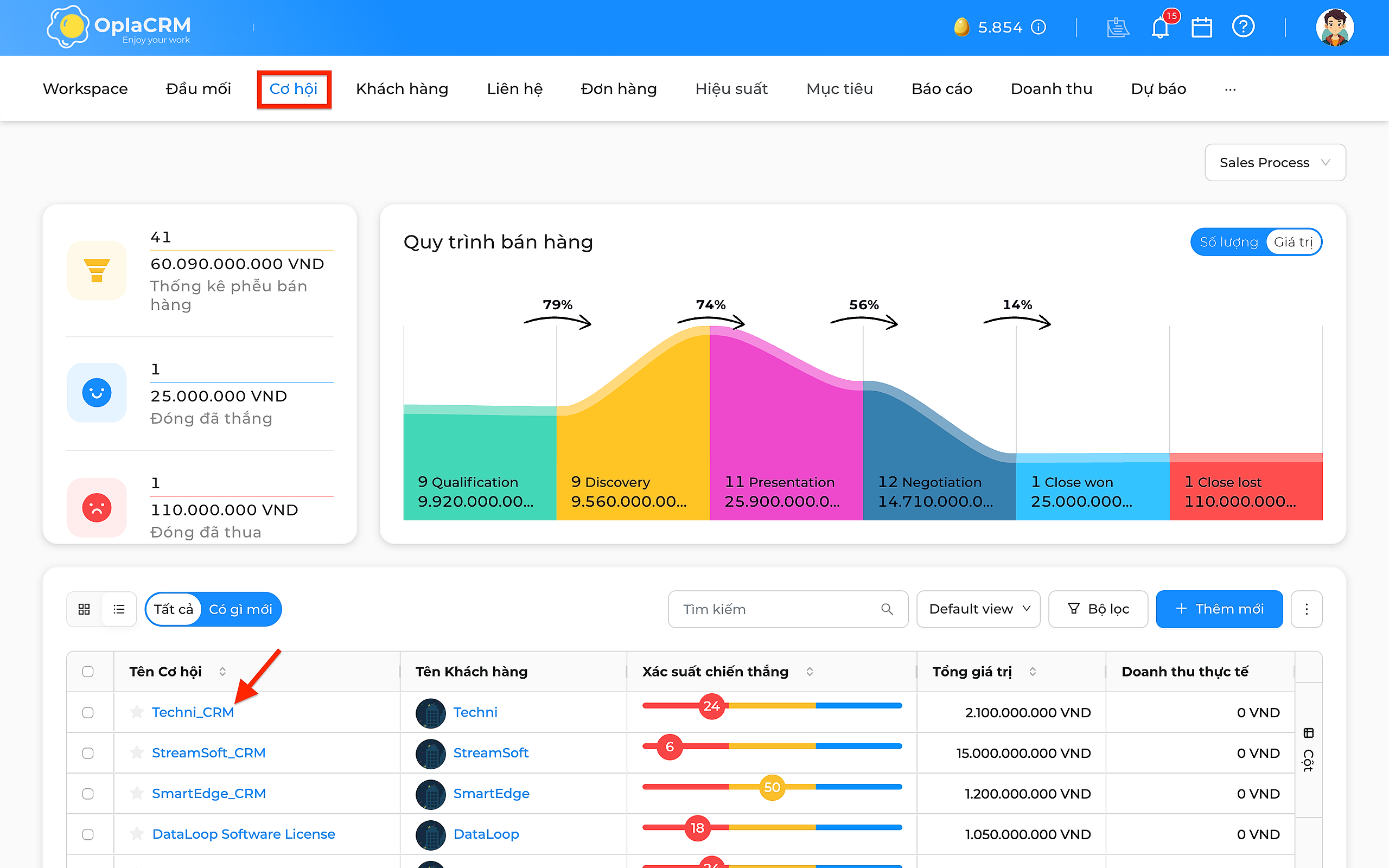Tick the DataLoop Software License row checkbox
Screen dimensions: 1389x868
[88, 834]
